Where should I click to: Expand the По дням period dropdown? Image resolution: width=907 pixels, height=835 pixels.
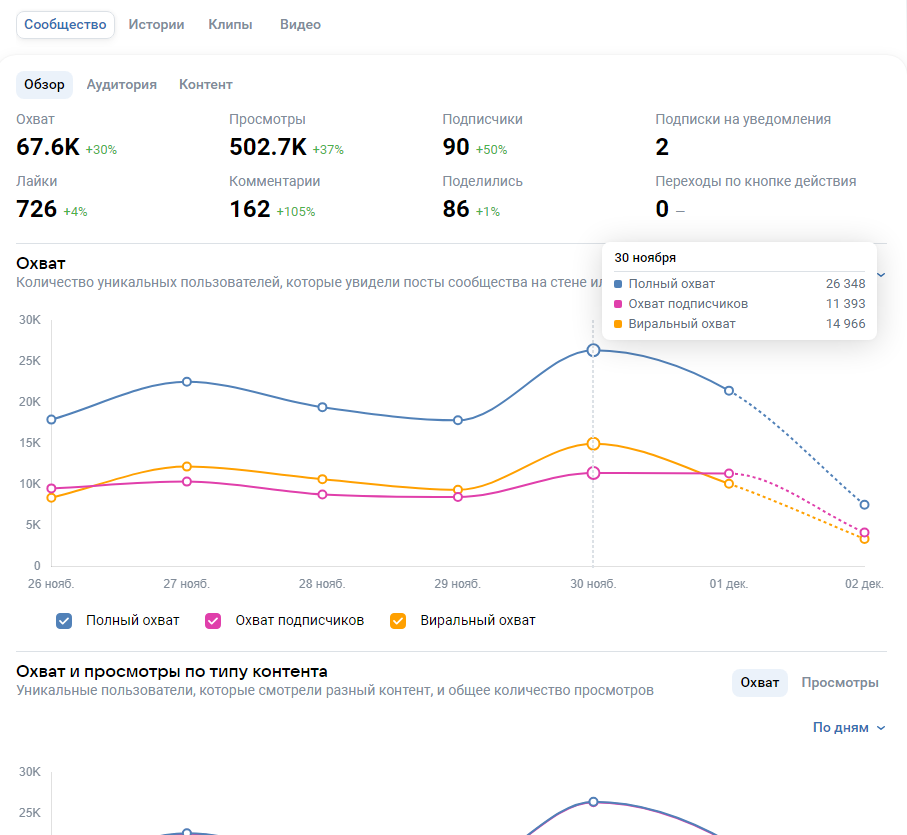[x=848, y=728]
